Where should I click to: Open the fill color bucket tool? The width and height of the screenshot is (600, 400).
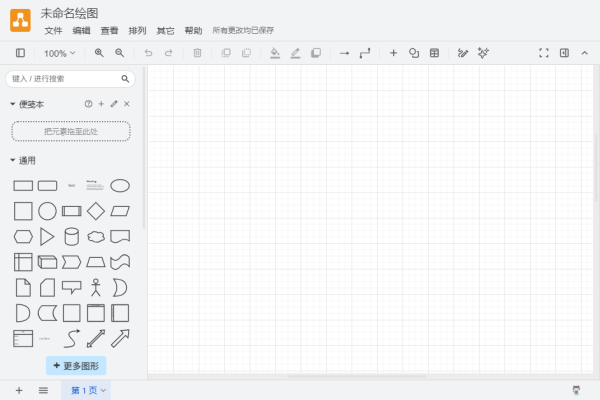tap(275, 53)
